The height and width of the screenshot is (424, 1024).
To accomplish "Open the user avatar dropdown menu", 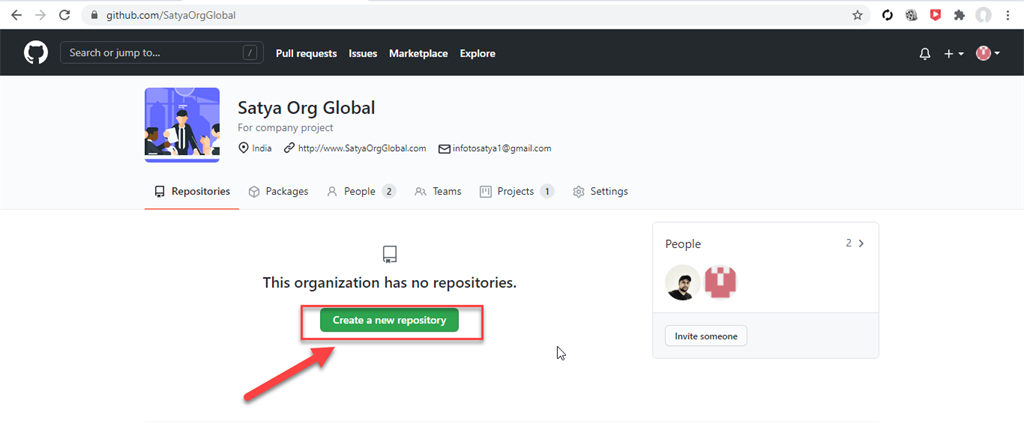I will [x=986, y=54].
